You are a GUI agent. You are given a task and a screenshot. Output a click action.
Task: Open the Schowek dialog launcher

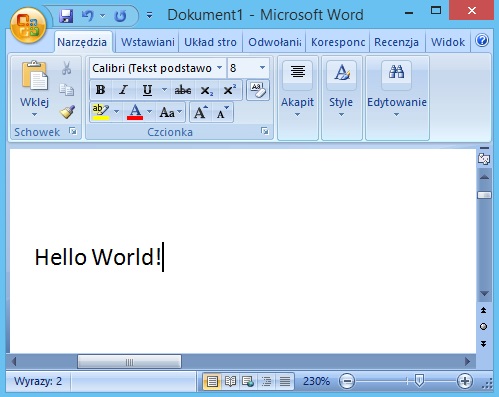point(73,131)
